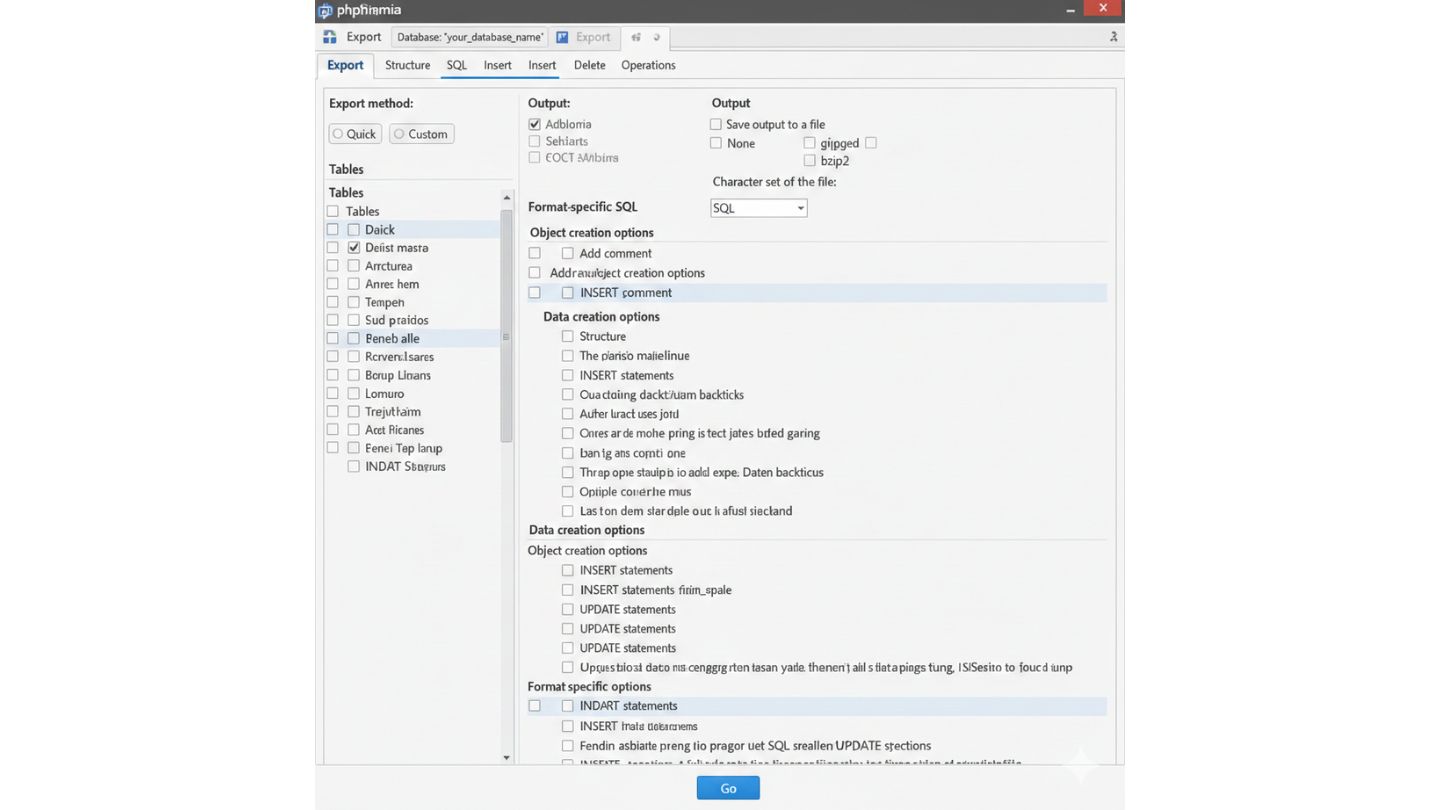Enable the Save output to a file checkbox
Viewport: 1440px width, 810px height.
tap(716, 124)
